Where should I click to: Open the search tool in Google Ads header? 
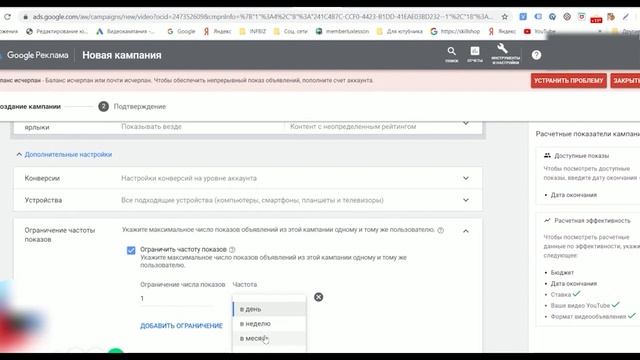(451, 55)
